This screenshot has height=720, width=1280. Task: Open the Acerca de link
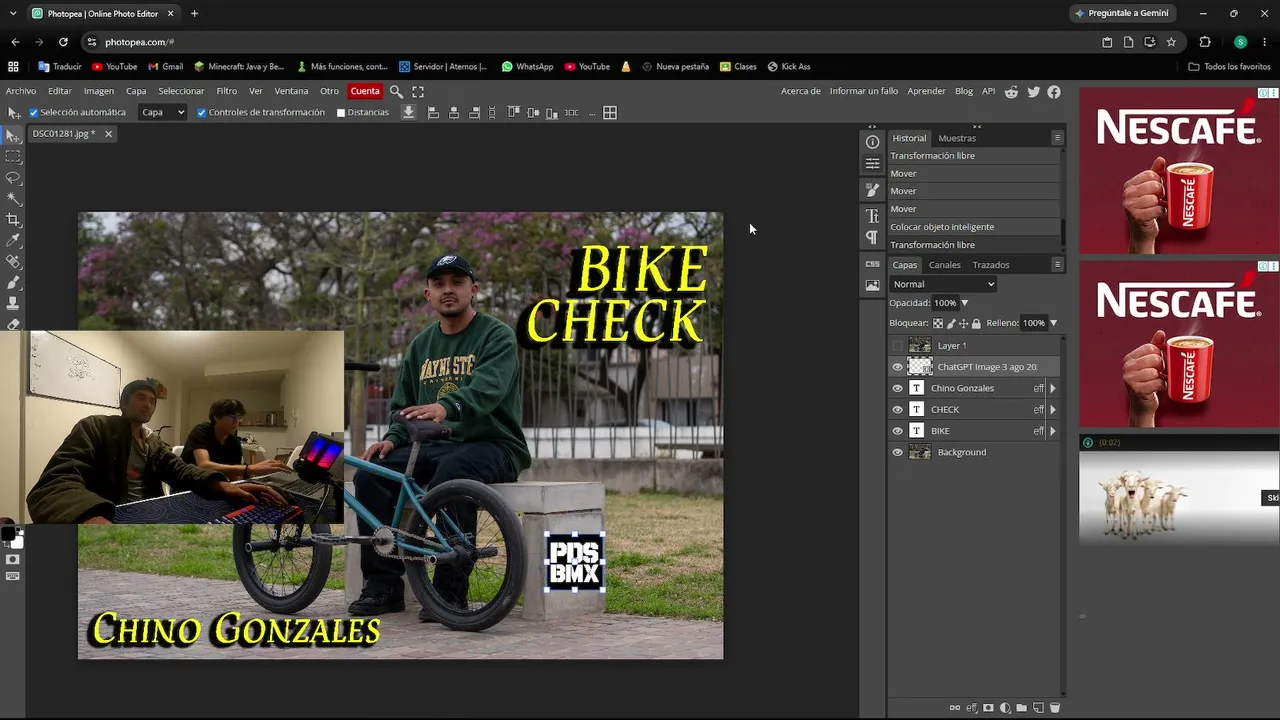point(800,91)
